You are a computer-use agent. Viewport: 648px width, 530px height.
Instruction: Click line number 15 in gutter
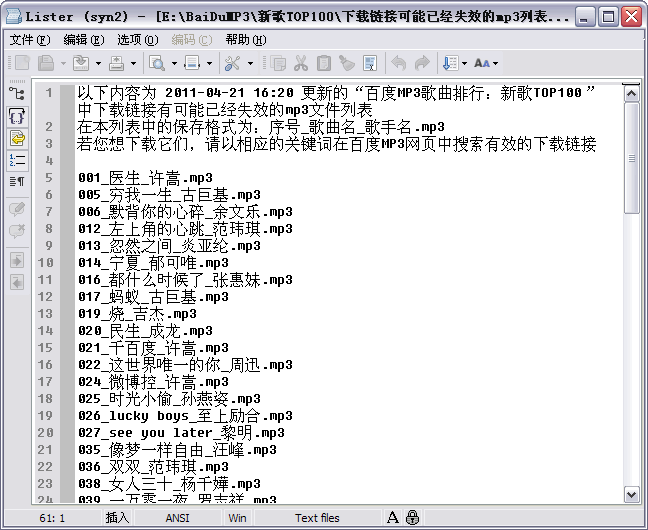pos(45,348)
